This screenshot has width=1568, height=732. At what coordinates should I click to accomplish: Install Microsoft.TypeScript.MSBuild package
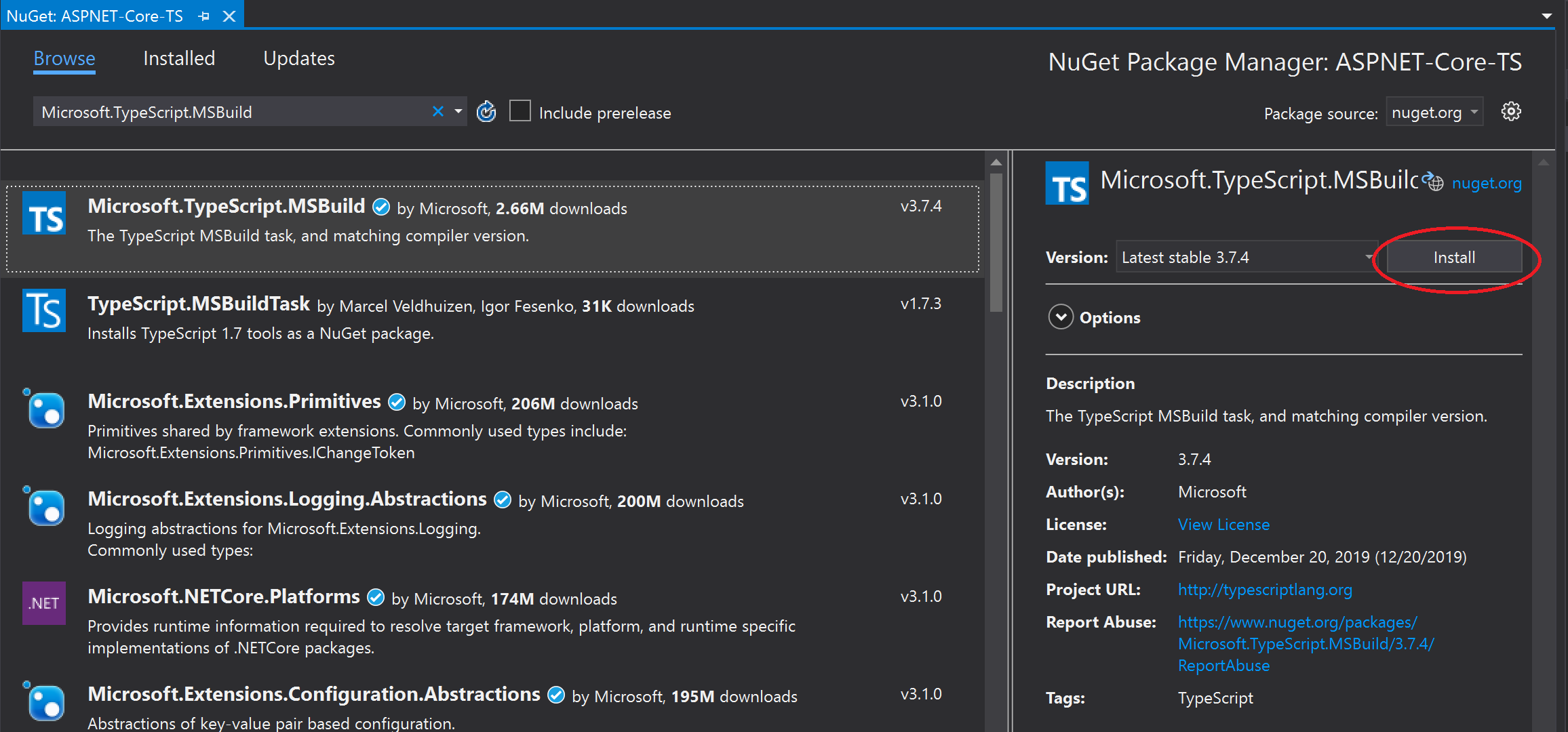click(x=1452, y=258)
